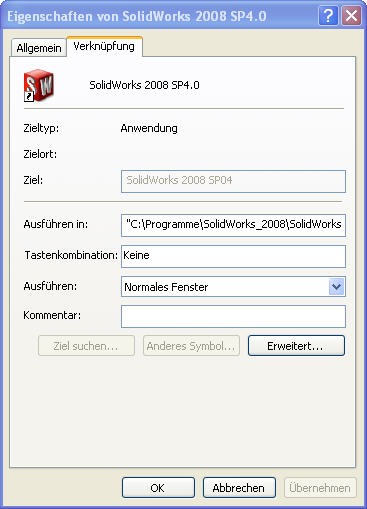Focus the Ausführen in path field
This screenshot has width=367, height=509.
point(233,225)
